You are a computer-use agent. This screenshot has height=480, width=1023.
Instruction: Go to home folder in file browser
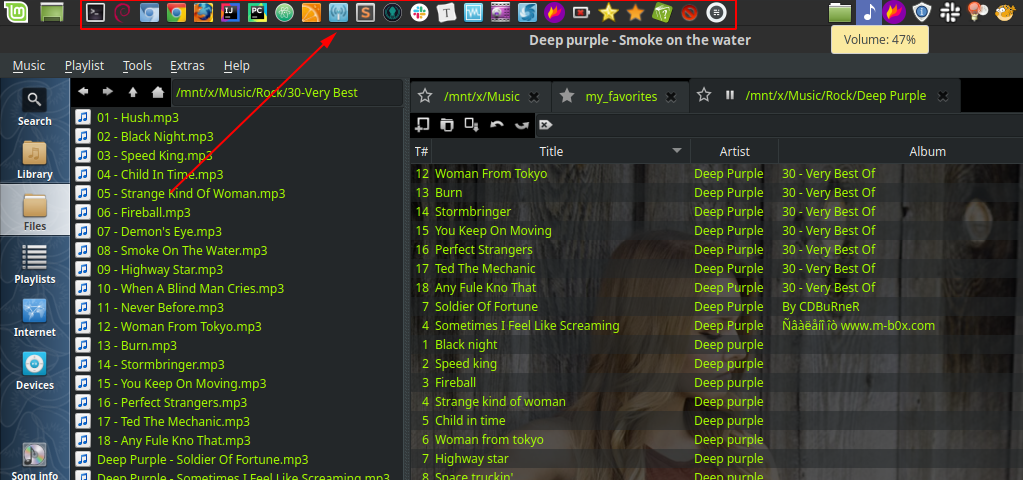[x=157, y=92]
